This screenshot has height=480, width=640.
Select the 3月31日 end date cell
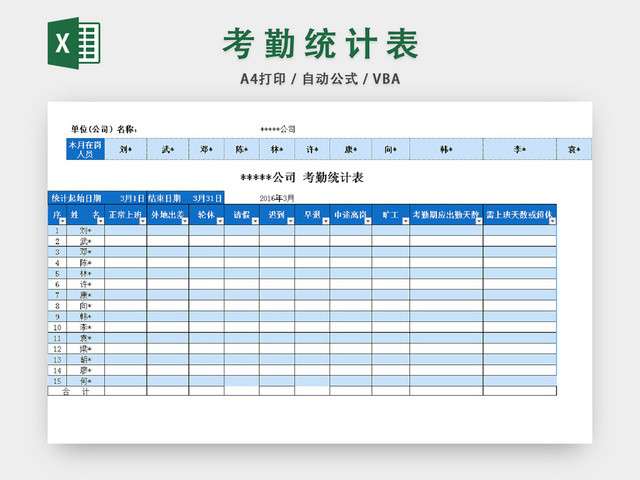207,198
